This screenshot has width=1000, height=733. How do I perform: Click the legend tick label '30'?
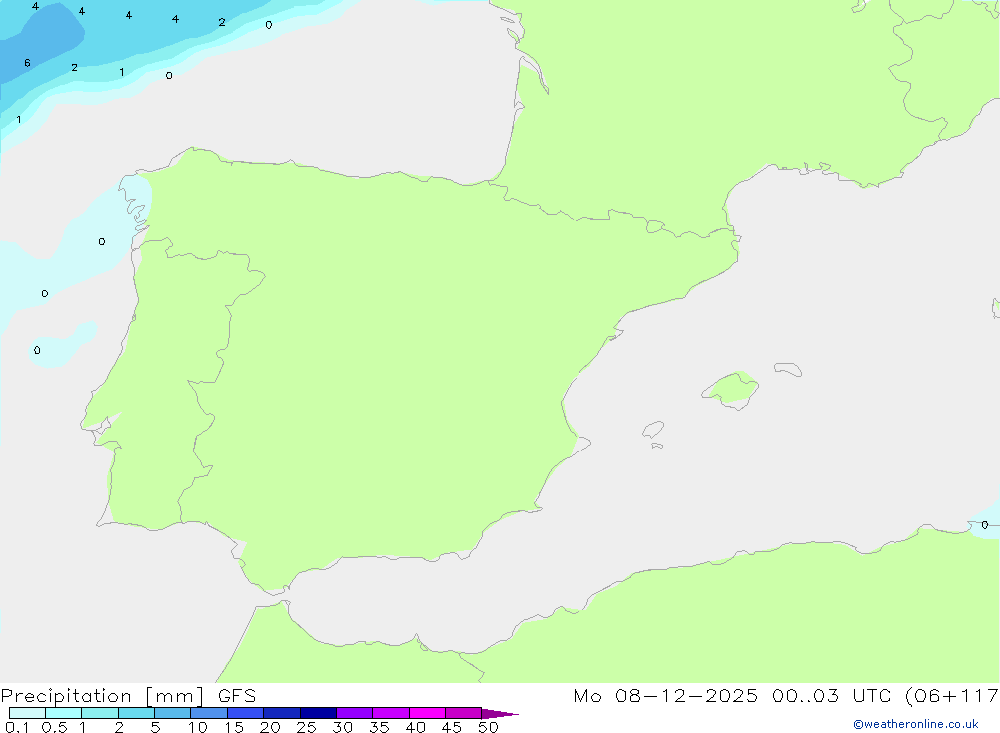pyautogui.click(x=343, y=727)
